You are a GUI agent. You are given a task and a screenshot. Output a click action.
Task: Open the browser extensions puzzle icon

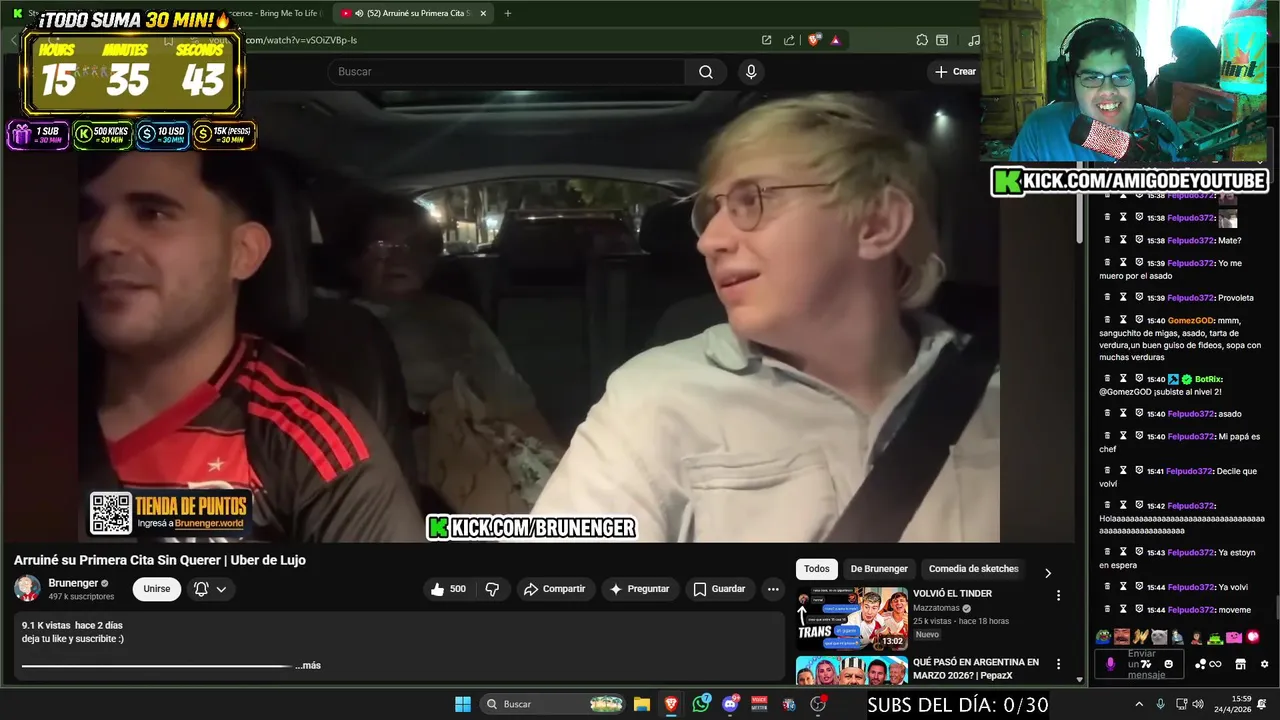[922, 40]
